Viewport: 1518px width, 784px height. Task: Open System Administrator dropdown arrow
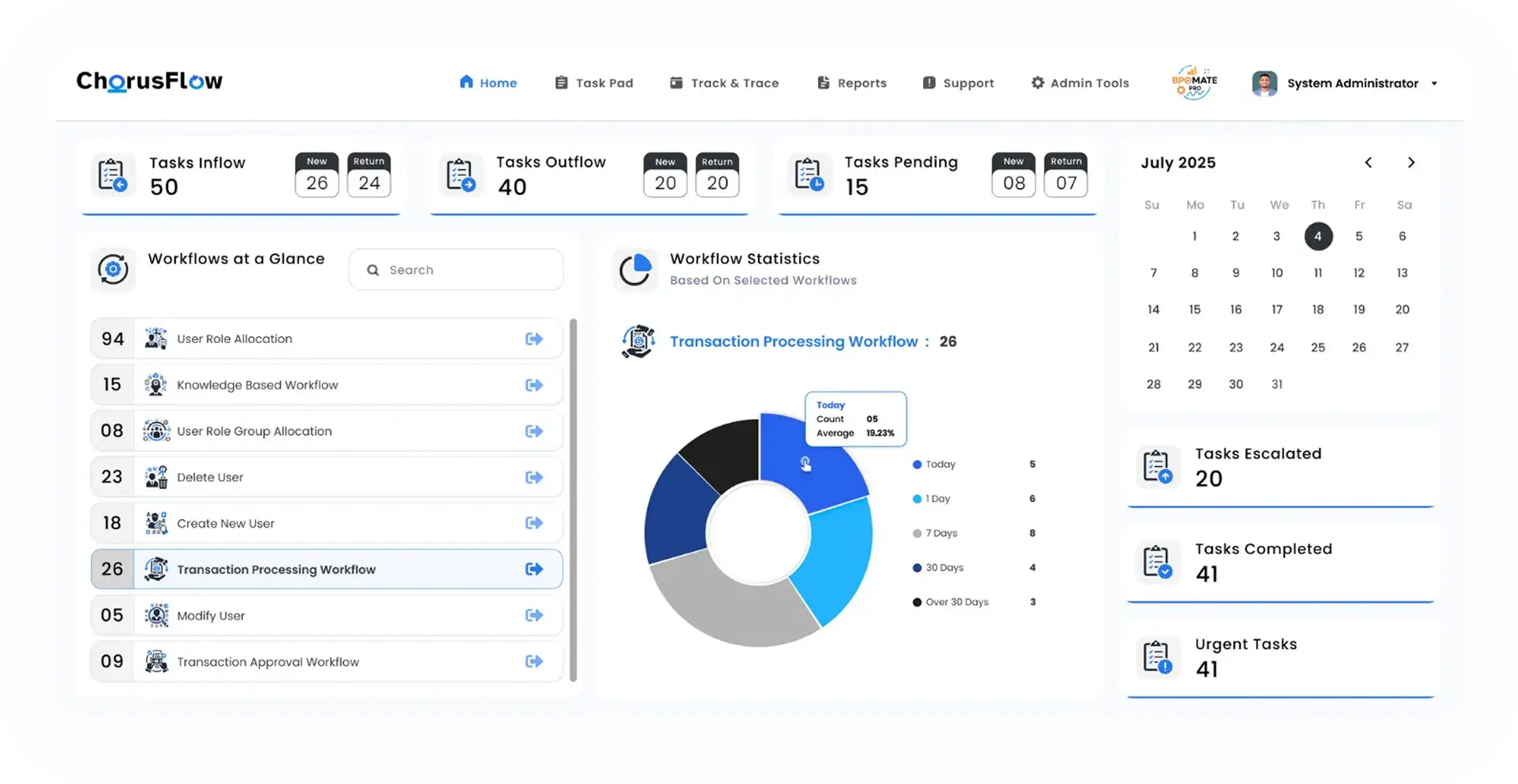point(1434,84)
